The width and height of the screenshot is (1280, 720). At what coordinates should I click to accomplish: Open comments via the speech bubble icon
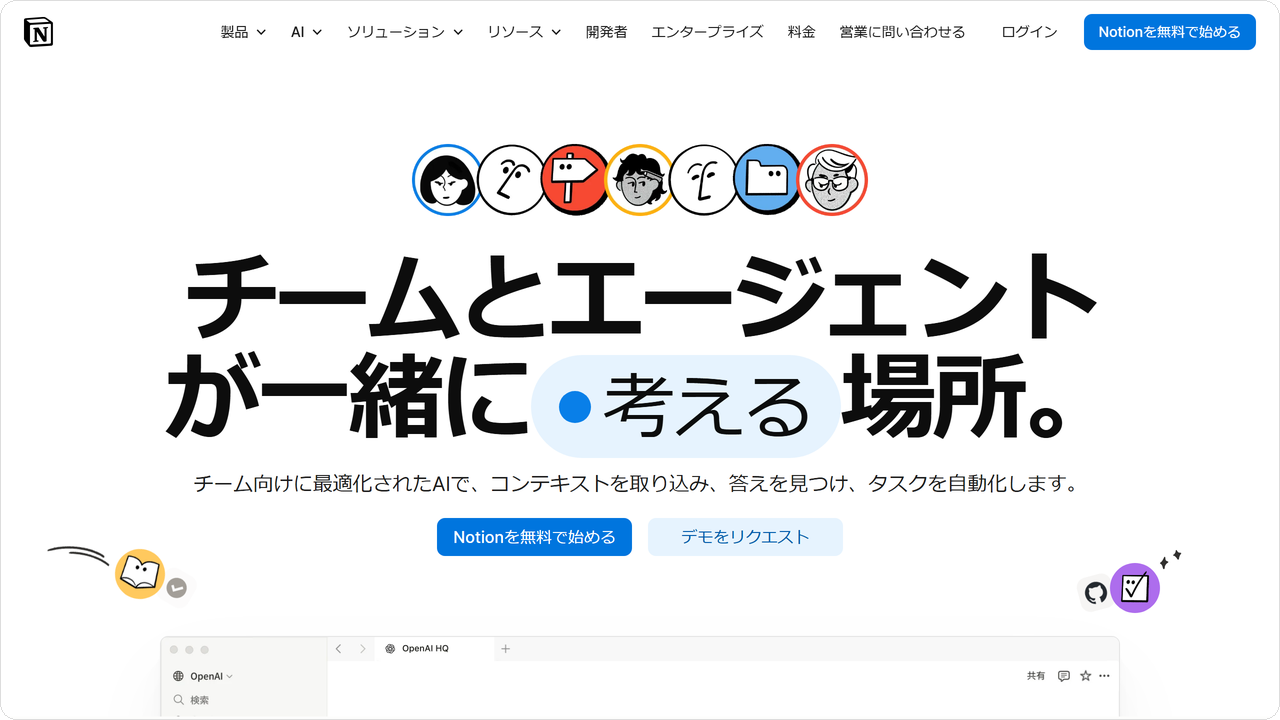coord(1064,676)
